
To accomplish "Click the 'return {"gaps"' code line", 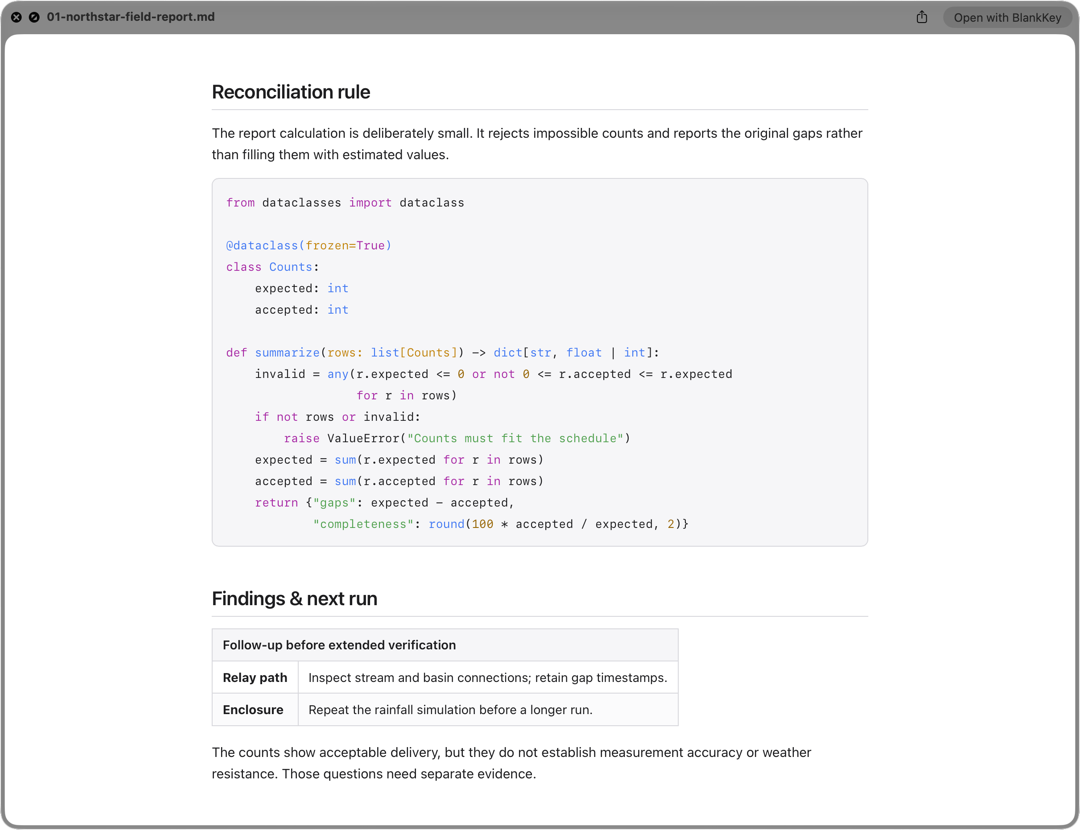I will click(384, 502).
